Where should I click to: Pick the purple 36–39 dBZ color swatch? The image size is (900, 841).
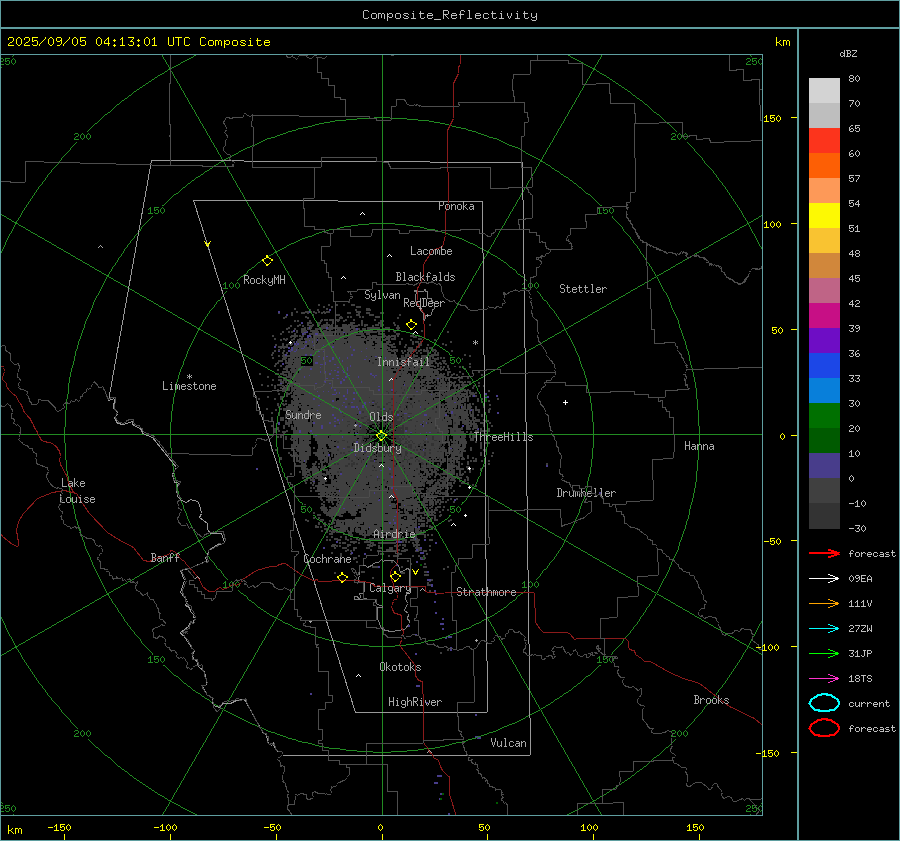coord(824,341)
